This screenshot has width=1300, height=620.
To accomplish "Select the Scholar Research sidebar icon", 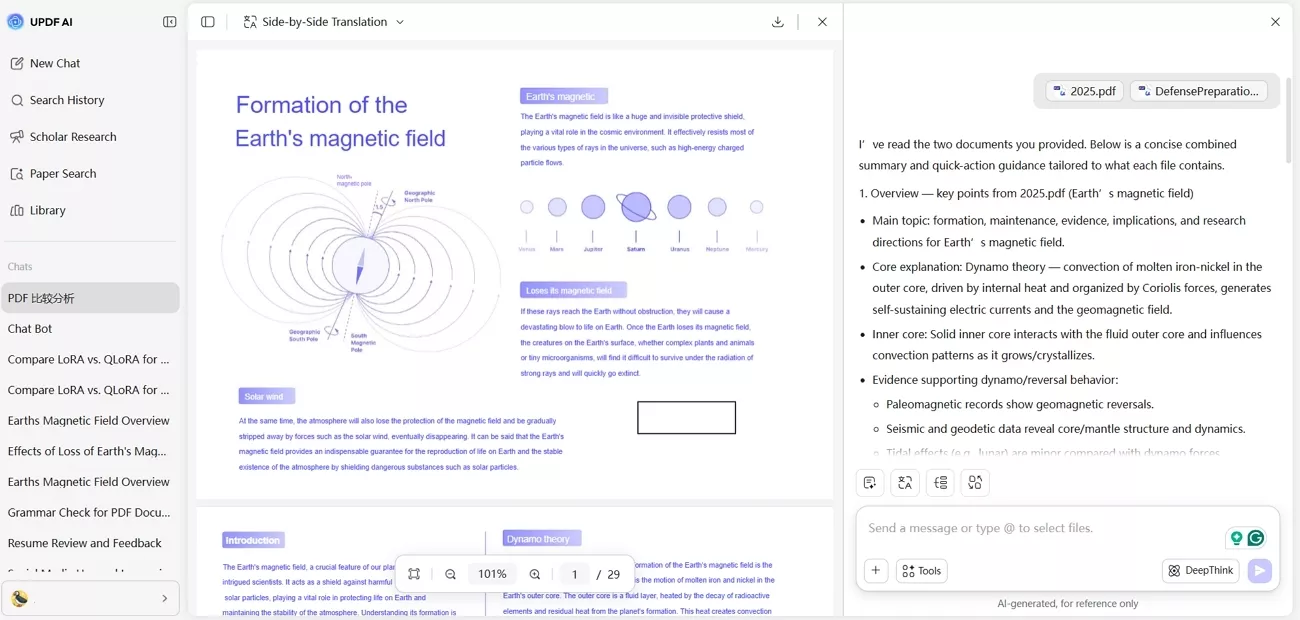I will click(18, 136).
